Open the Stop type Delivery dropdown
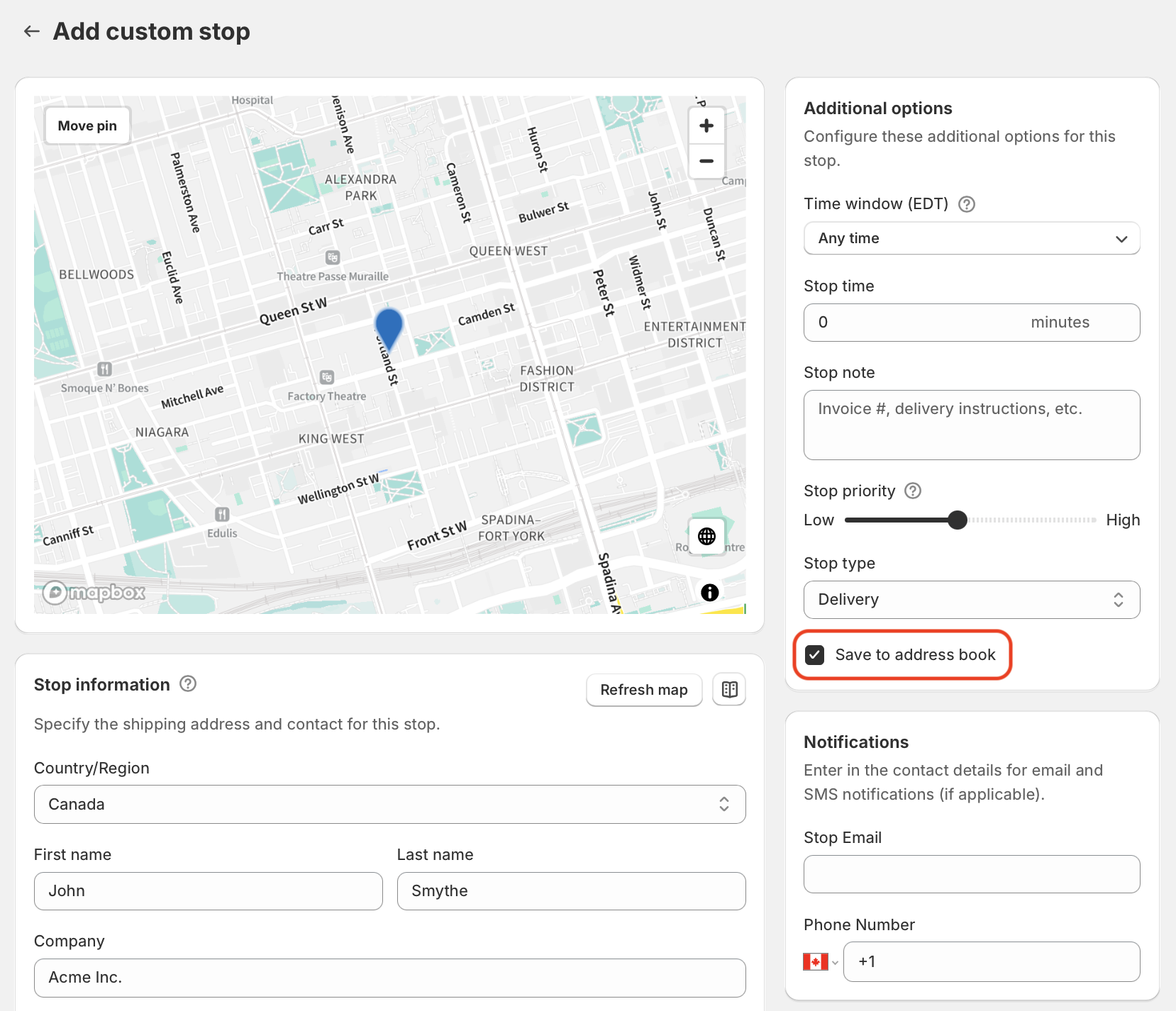1176x1011 pixels. (x=972, y=600)
